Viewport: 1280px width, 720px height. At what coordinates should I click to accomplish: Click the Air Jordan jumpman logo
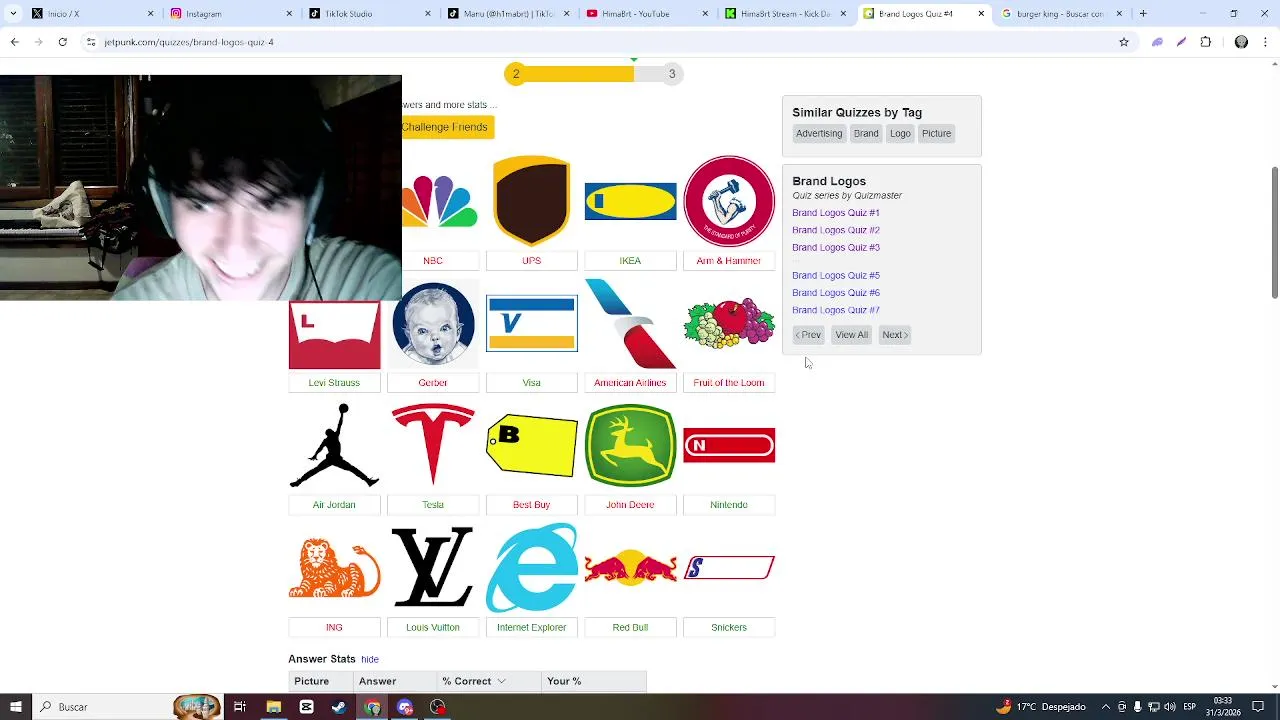[x=334, y=445]
